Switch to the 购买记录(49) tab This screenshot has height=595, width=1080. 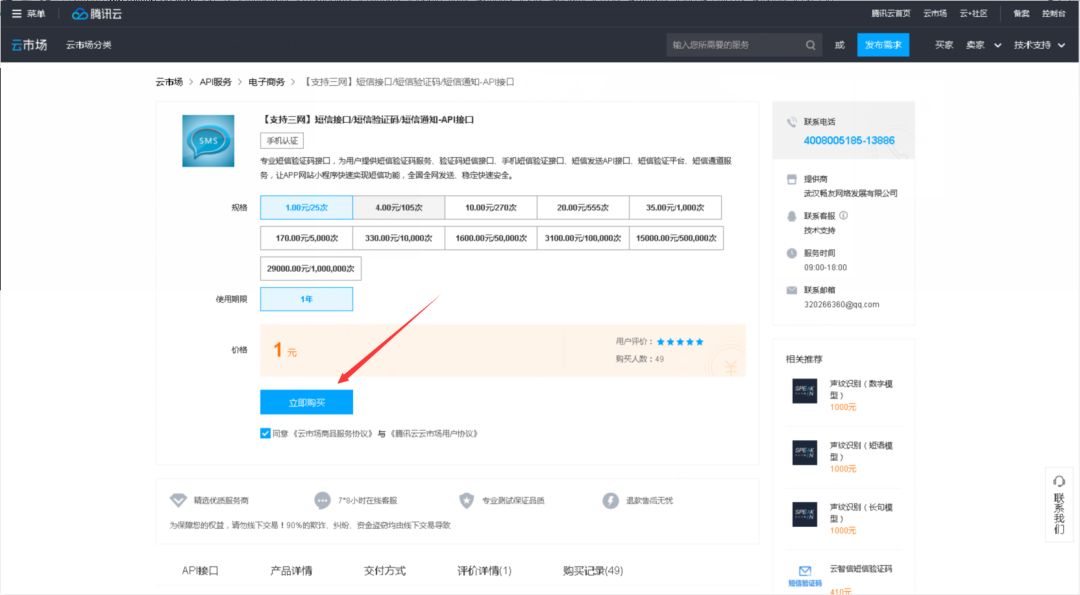[593, 571]
